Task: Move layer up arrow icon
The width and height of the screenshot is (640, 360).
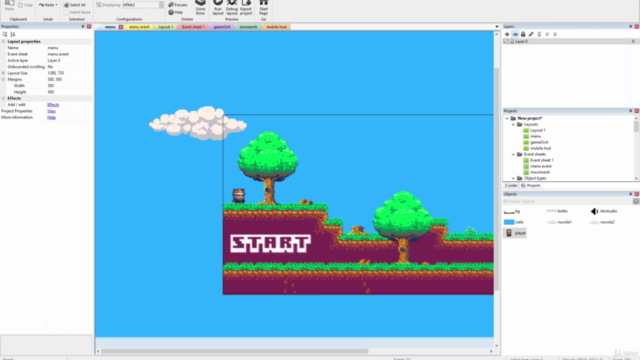Action: point(547,35)
